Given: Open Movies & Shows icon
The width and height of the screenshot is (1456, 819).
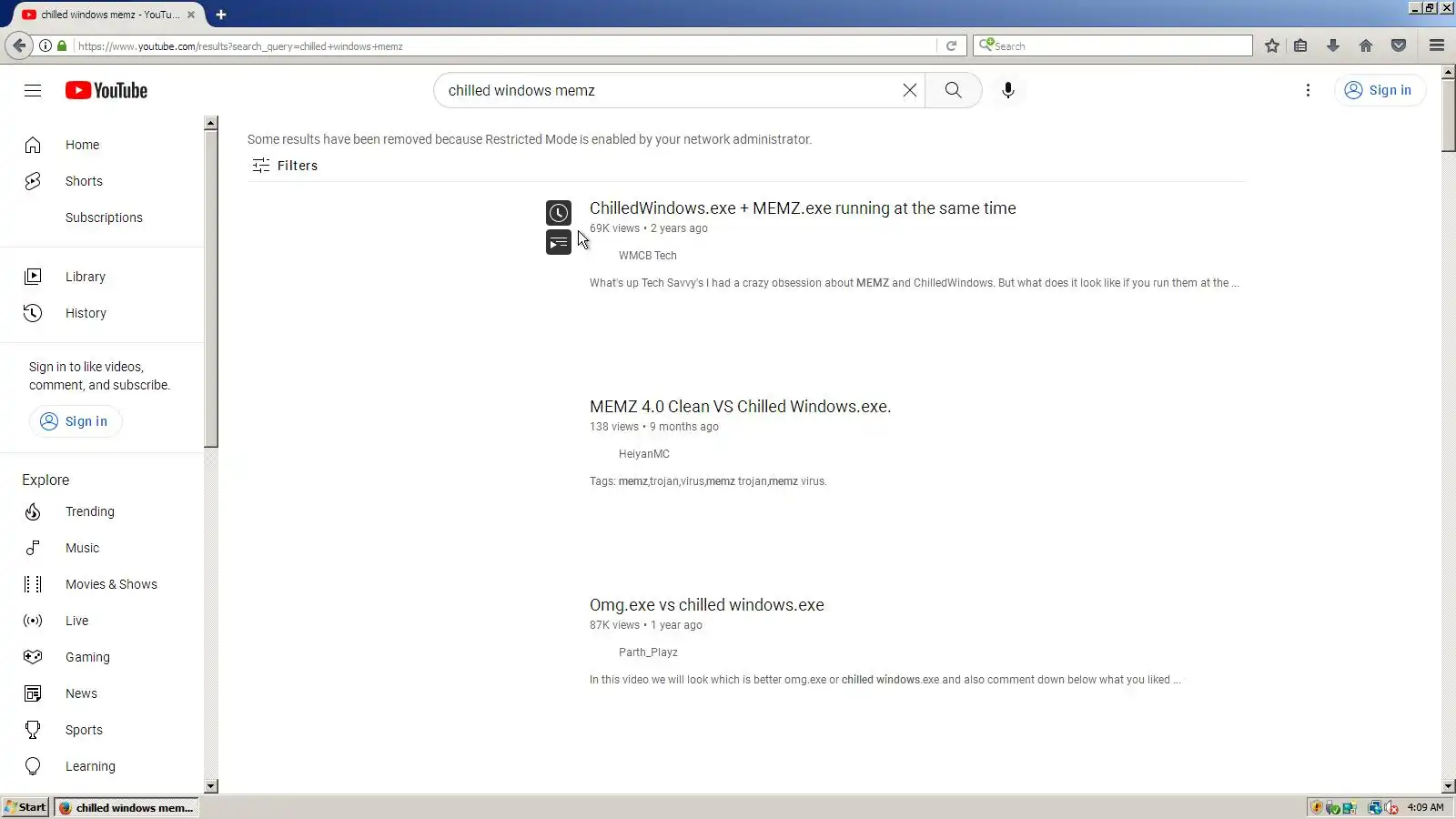Looking at the screenshot, I should point(33,584).
